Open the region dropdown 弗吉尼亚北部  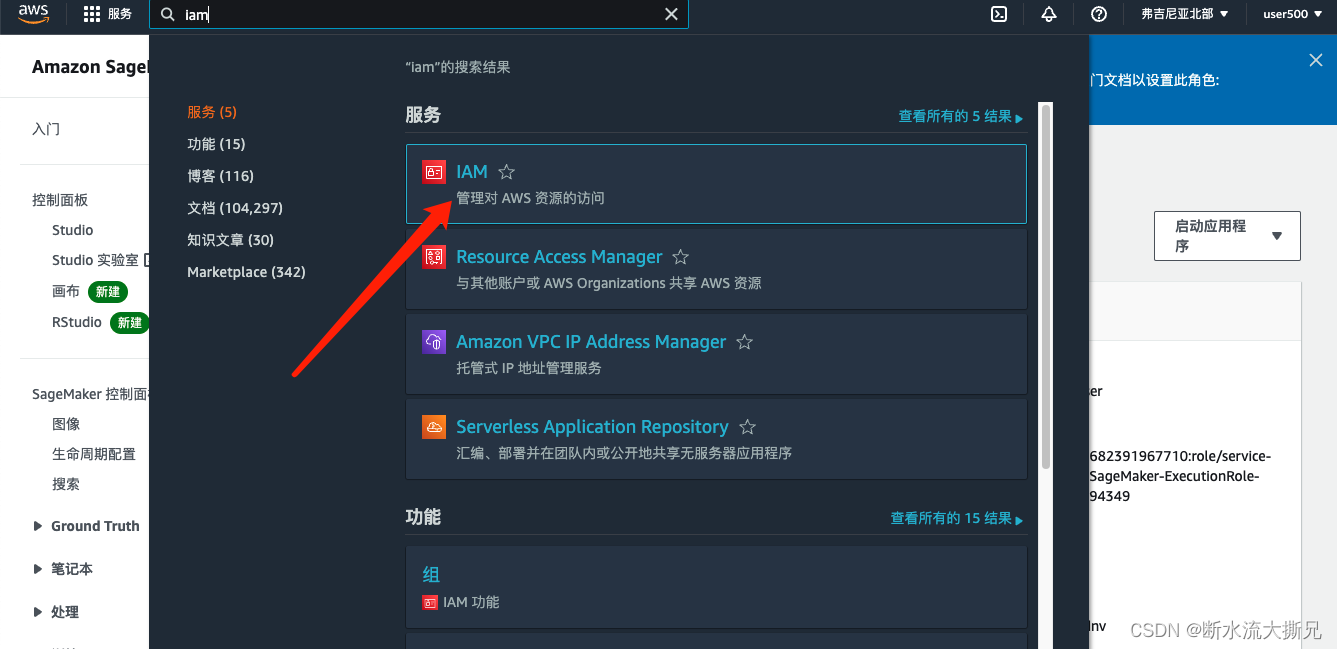pyautogui.click(x=1185, y=14)
